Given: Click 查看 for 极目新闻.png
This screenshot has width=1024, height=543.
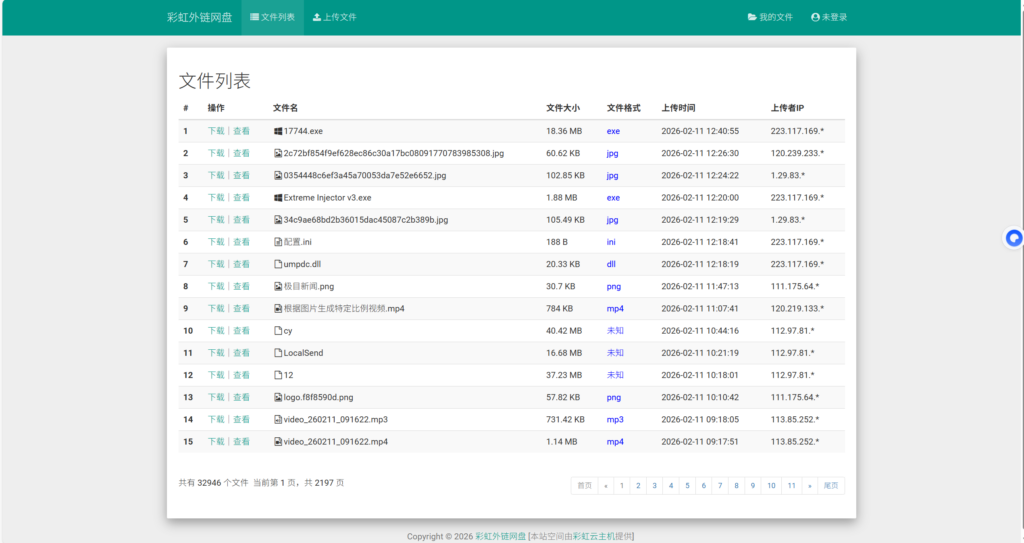Looking at the screenshot, I should coord(242,287).
